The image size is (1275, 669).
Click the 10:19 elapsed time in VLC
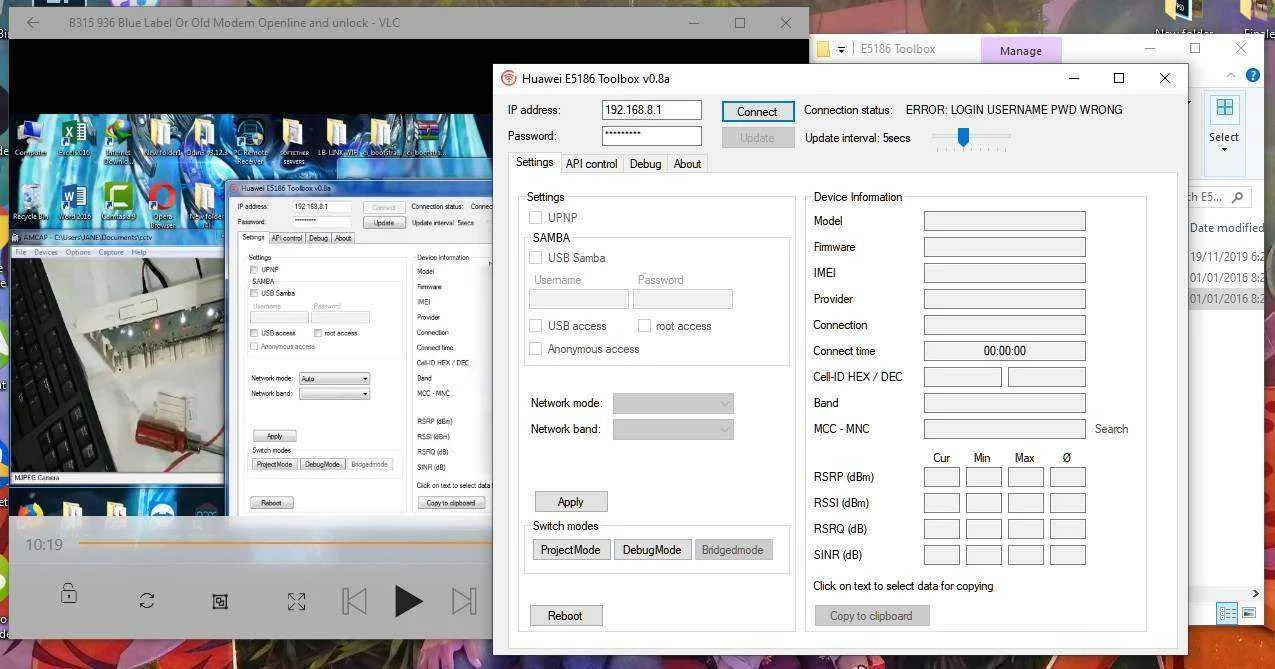[x=44, y=545]
